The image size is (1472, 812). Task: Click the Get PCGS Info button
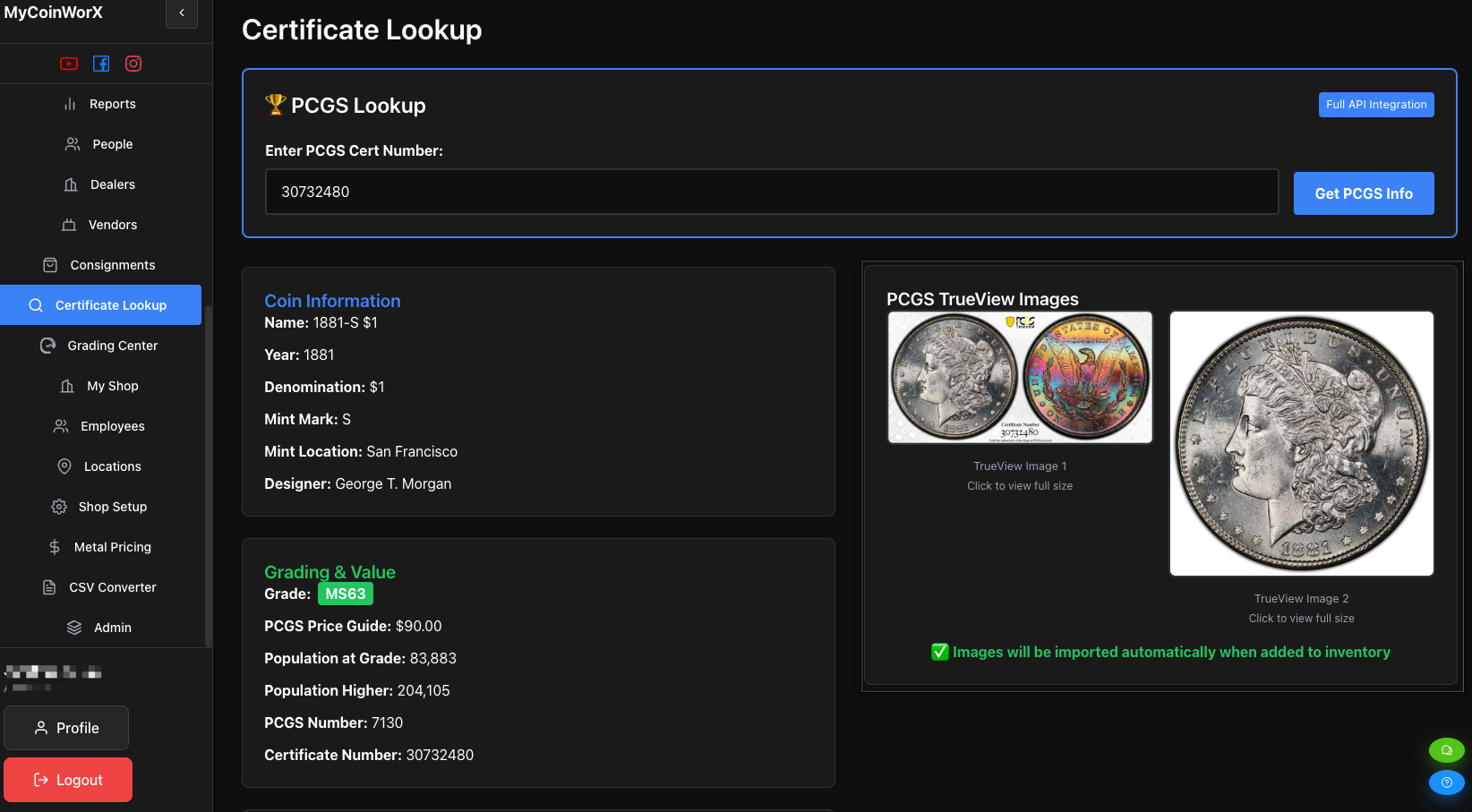click(1364, 192)
